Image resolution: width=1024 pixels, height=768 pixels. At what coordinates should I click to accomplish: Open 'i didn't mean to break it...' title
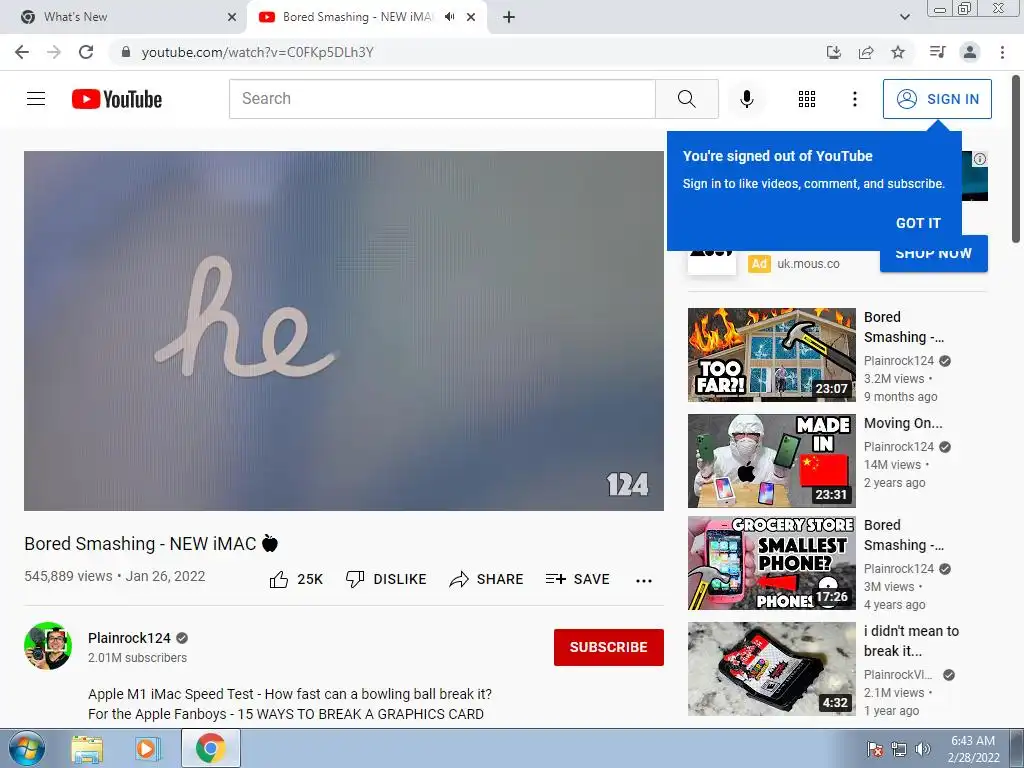(x=911, y=641)
